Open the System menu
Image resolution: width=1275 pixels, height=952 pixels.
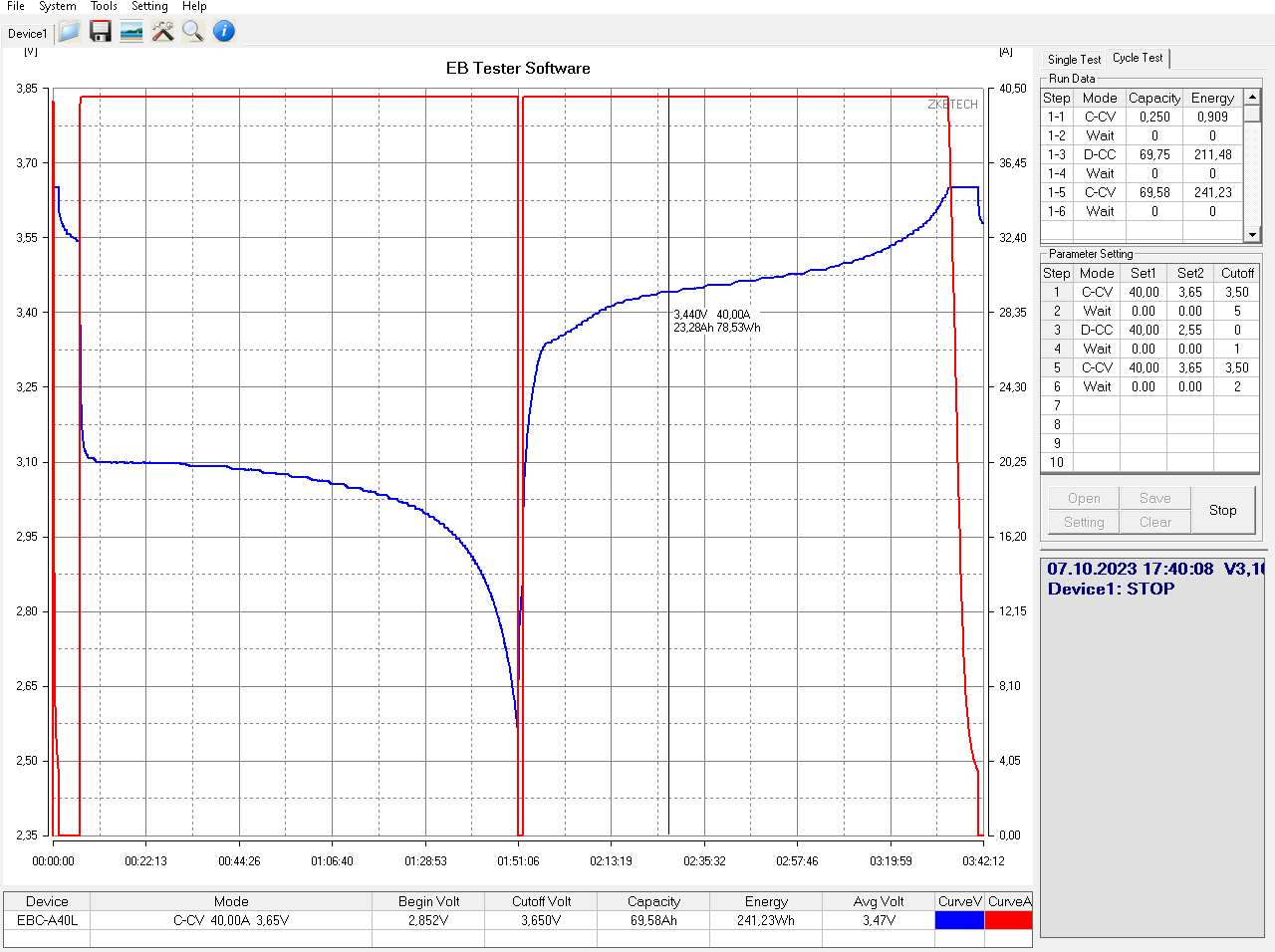click(x=57, y=6)
